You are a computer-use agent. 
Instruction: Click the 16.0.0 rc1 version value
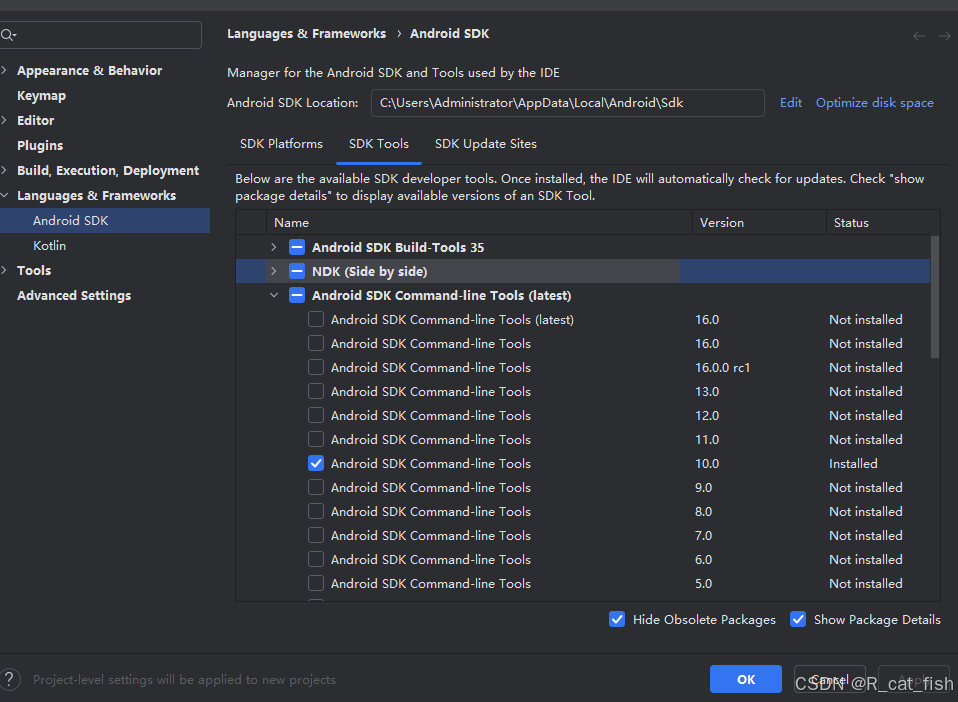click(722, 368)
